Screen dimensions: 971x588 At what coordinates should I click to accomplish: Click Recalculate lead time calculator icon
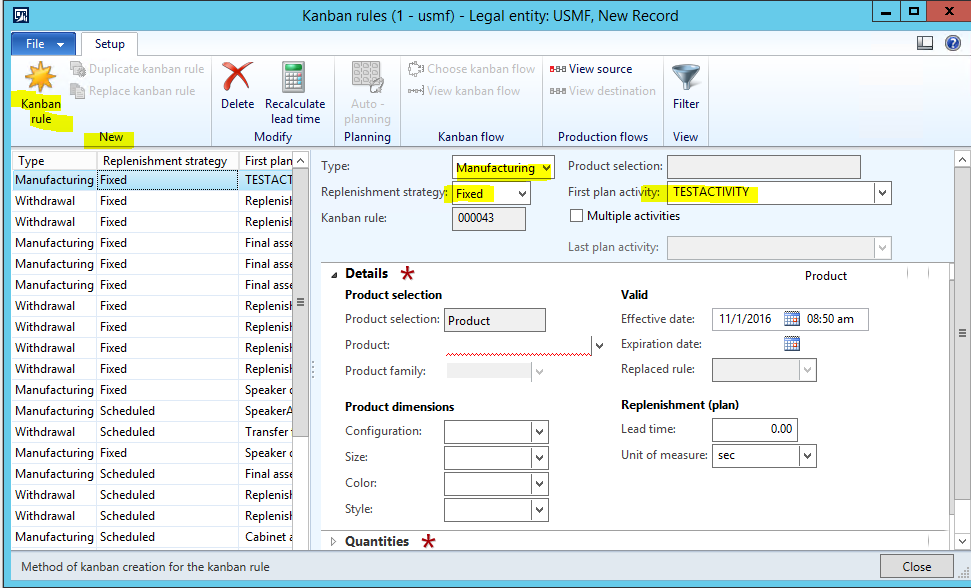click(x=294, y=78)
